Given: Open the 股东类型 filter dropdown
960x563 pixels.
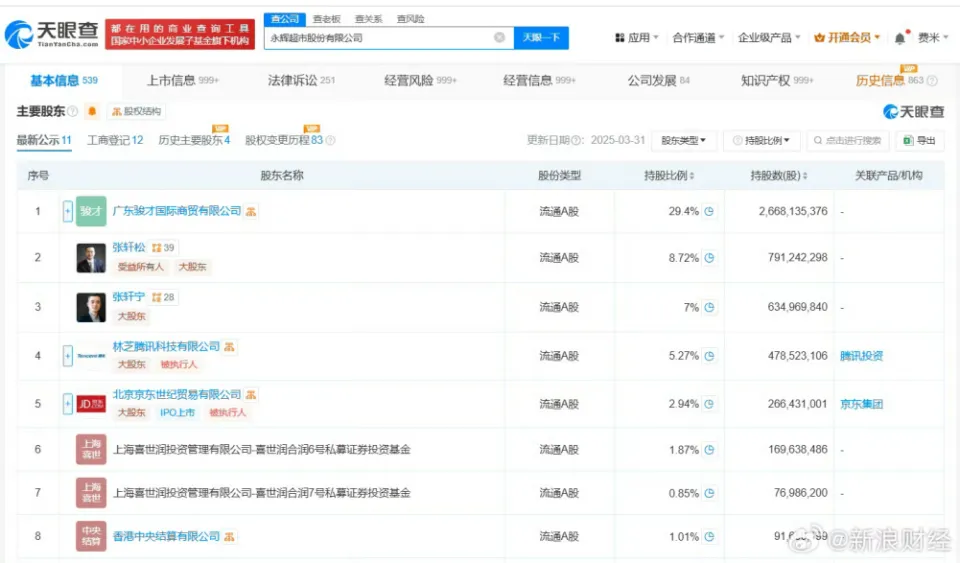Looking at the screenshot, I should click(683, 140).
